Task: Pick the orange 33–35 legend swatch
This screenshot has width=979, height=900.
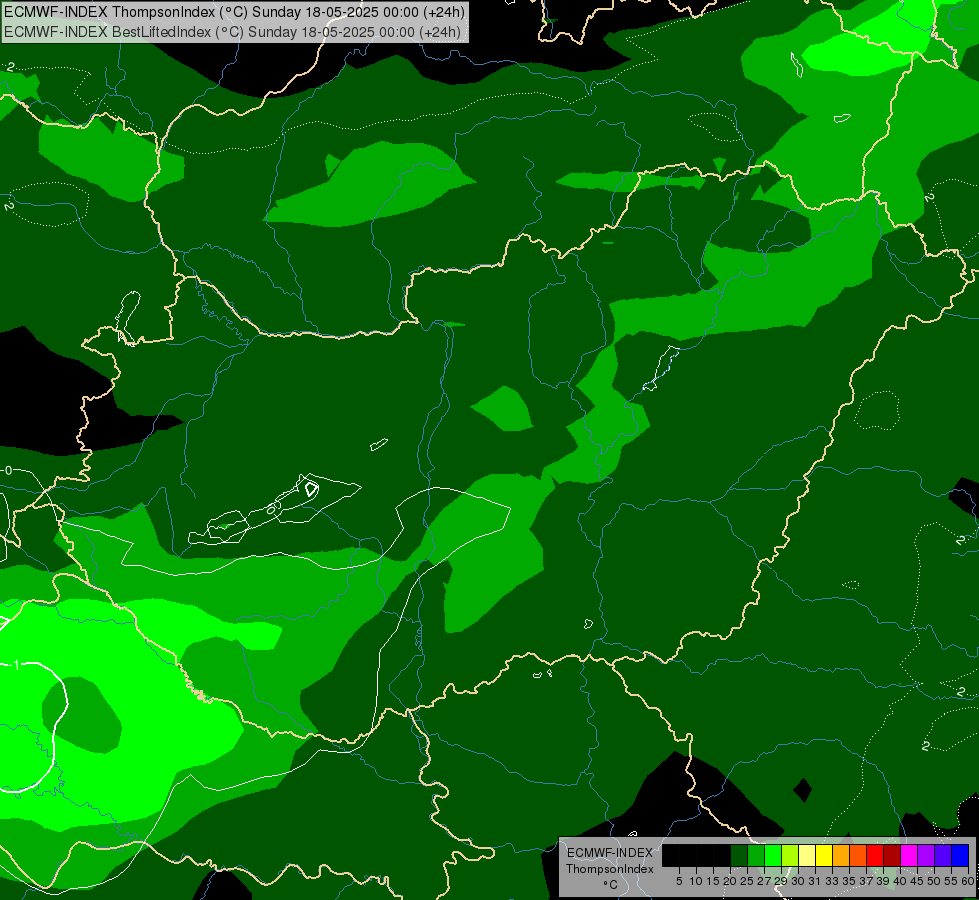Action: pyautogui.click(x=841, y=856)
